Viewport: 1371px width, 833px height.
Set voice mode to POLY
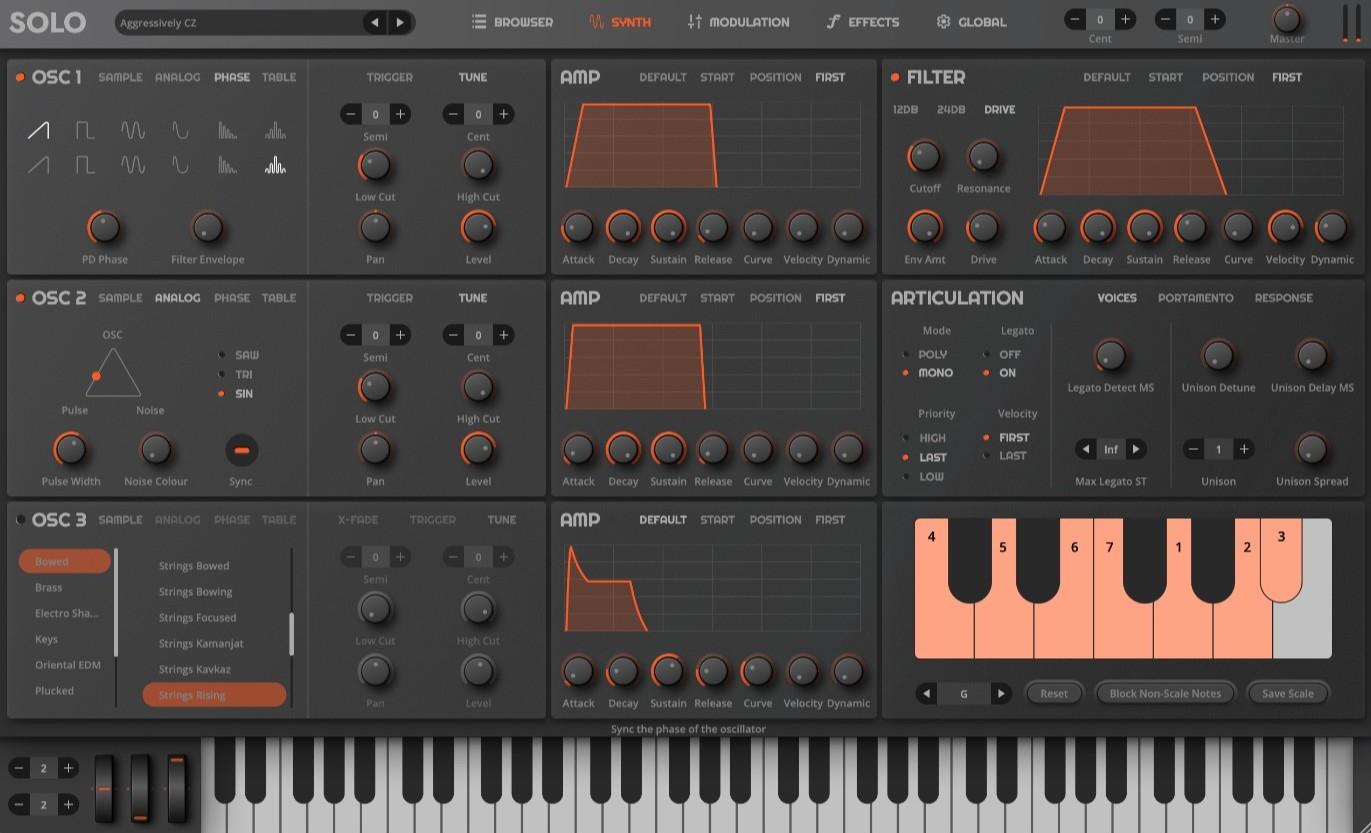931,354
